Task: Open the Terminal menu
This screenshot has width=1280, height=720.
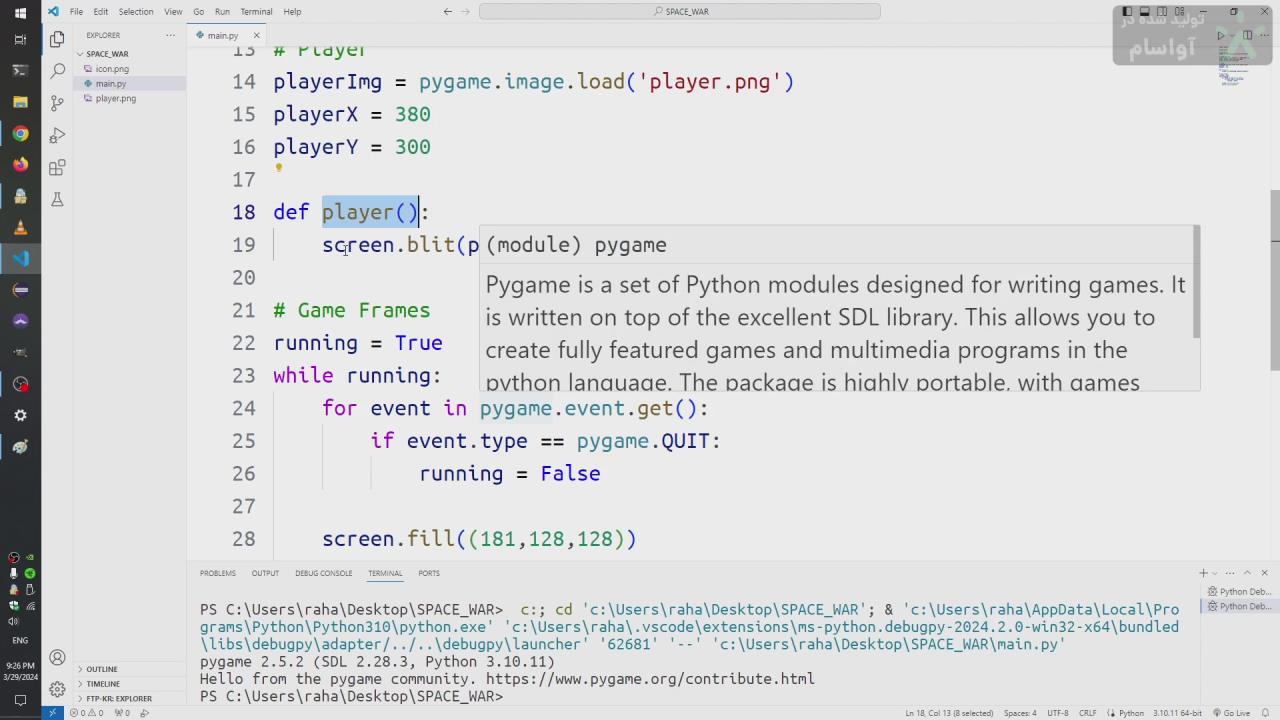Action: point(256,12)
